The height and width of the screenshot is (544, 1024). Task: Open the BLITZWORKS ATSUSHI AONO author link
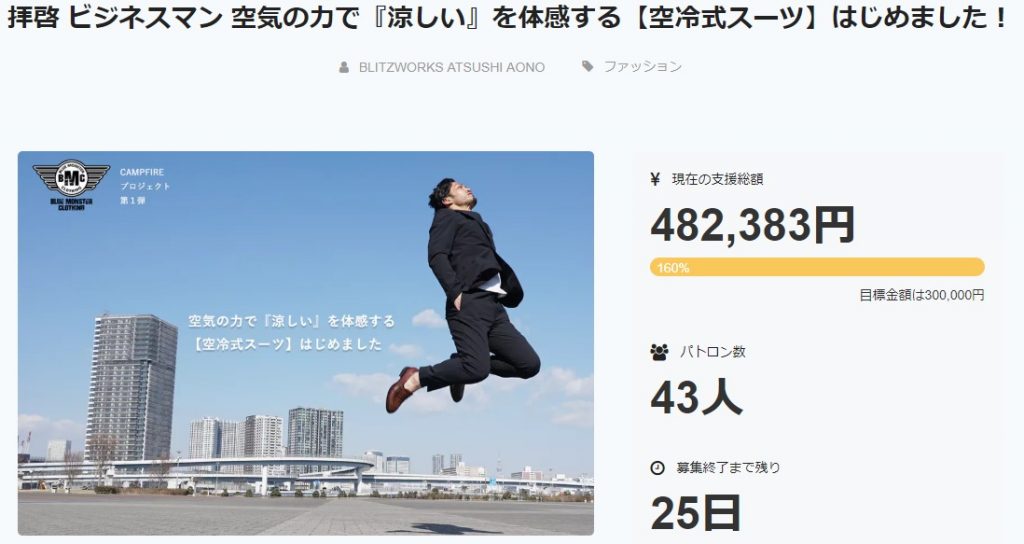click(x=452, y=67)
